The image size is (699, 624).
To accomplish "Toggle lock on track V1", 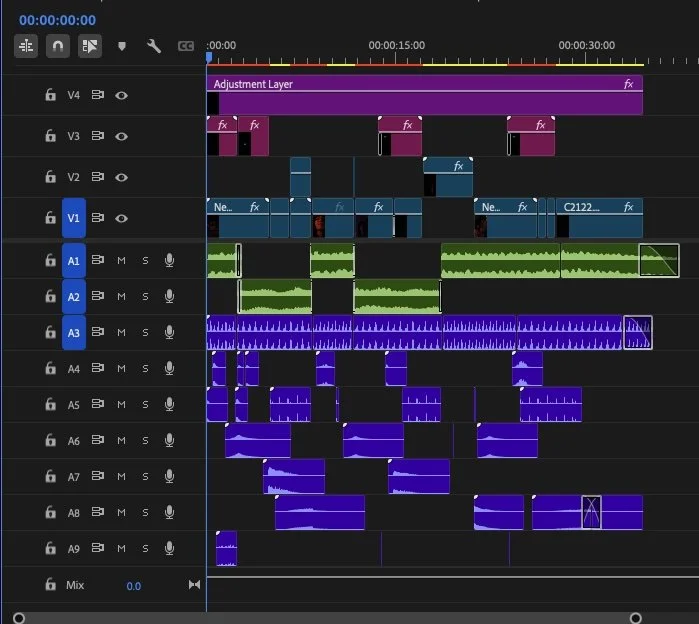I will click(50, 218).
